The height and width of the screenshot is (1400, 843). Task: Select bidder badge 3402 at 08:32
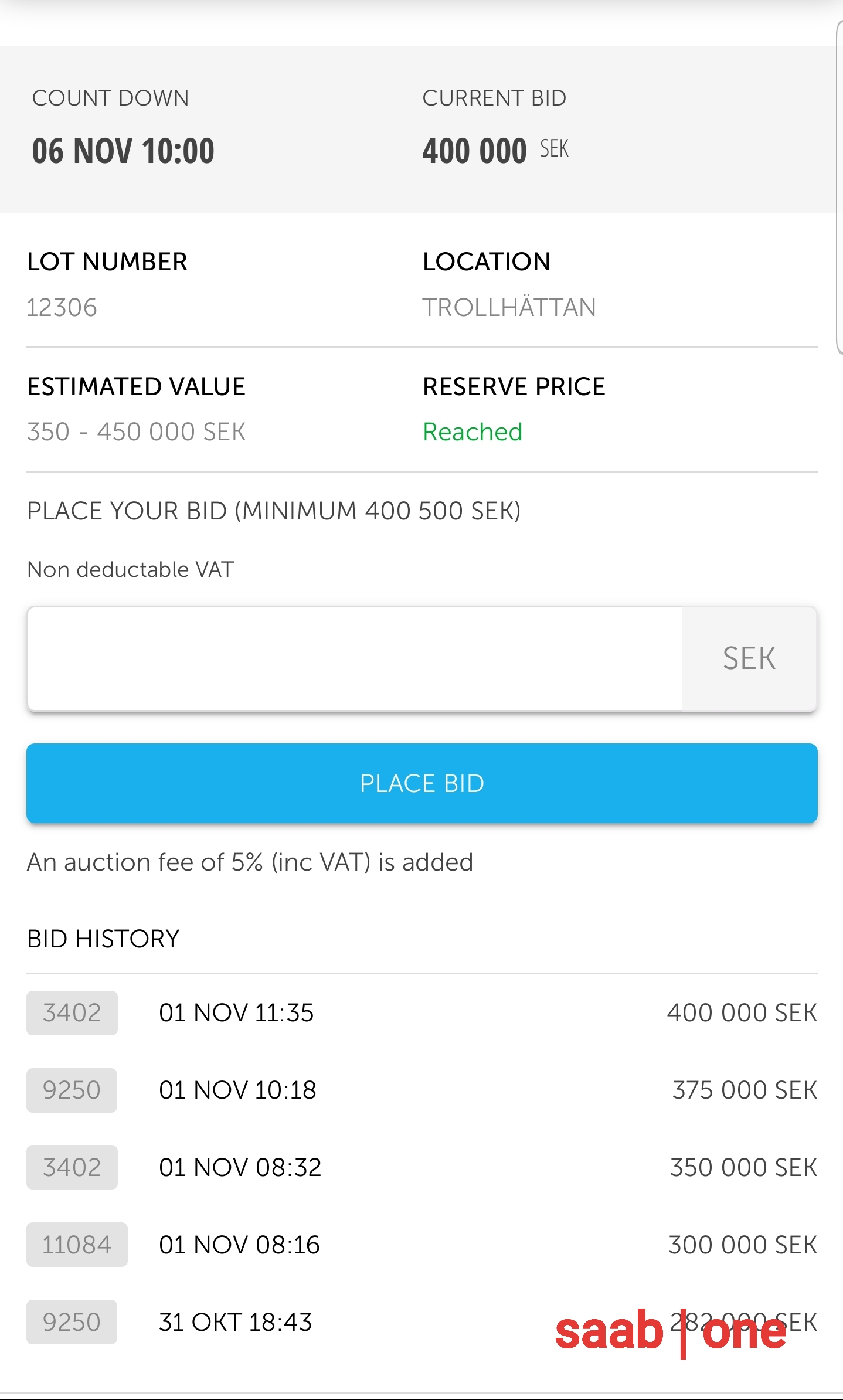[x=72, y=1167]
